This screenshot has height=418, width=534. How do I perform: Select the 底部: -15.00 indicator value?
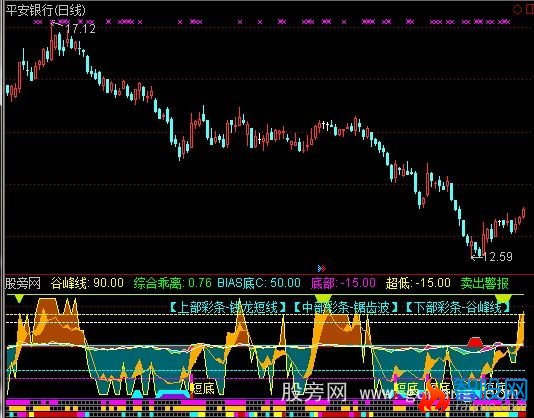(x=343, y=283)
